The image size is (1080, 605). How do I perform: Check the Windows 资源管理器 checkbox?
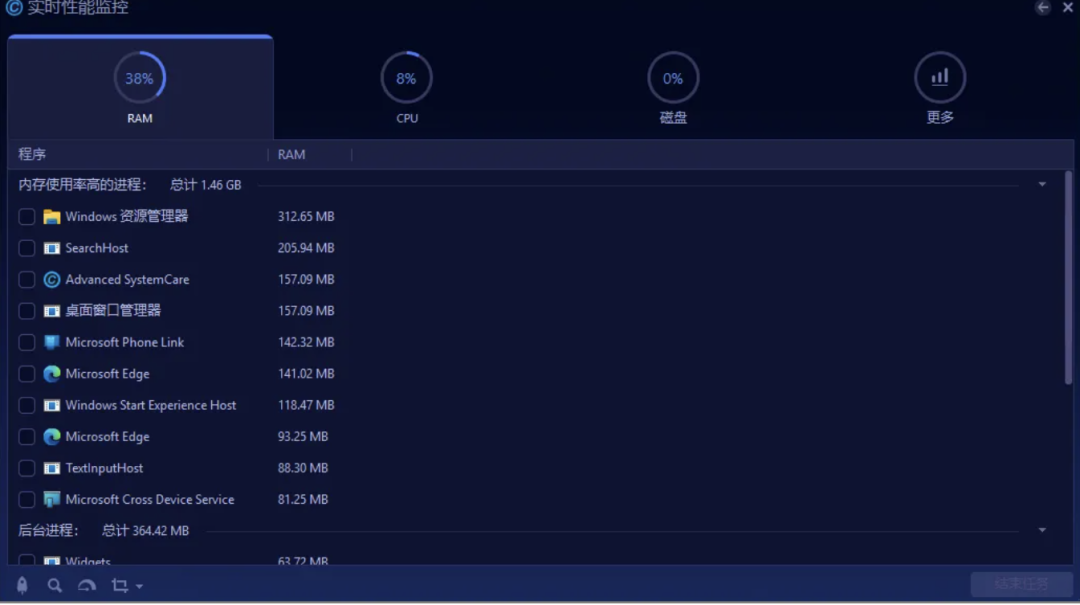coord(26,216)
